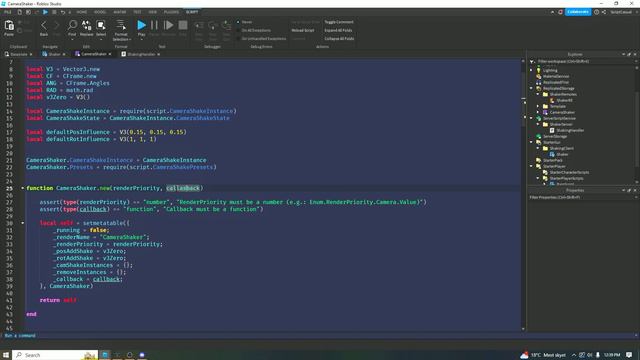Screen dimensions: 640x360
Task: Click the Step Out debugger icon
Action: 227,26
